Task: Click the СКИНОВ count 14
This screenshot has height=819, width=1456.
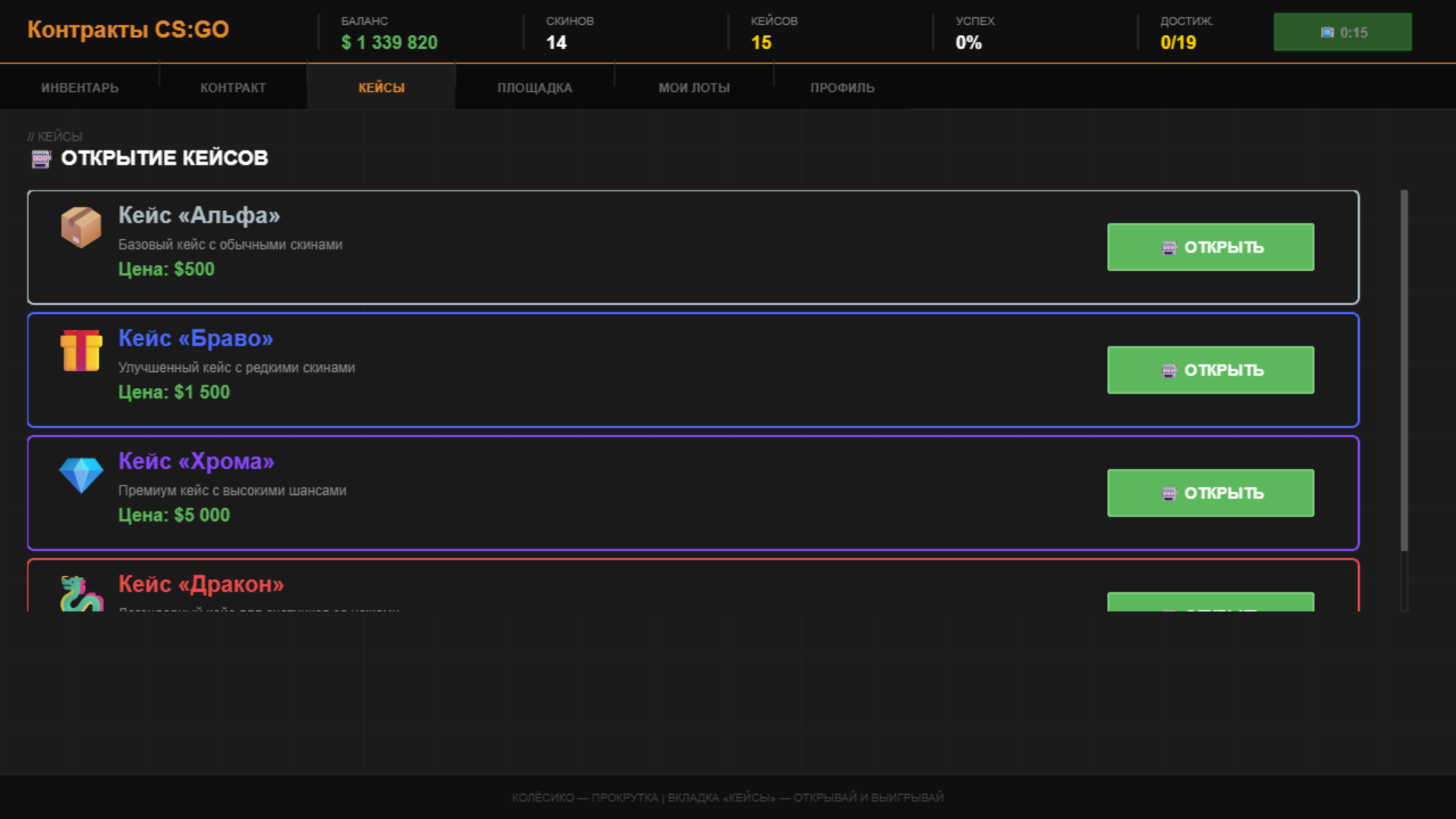Action: (556, 43)
